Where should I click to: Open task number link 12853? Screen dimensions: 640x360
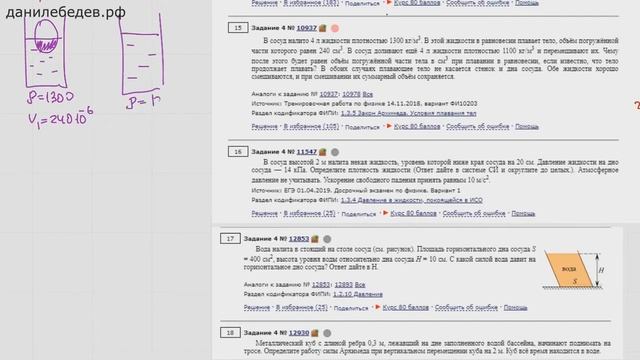point(299,239)
